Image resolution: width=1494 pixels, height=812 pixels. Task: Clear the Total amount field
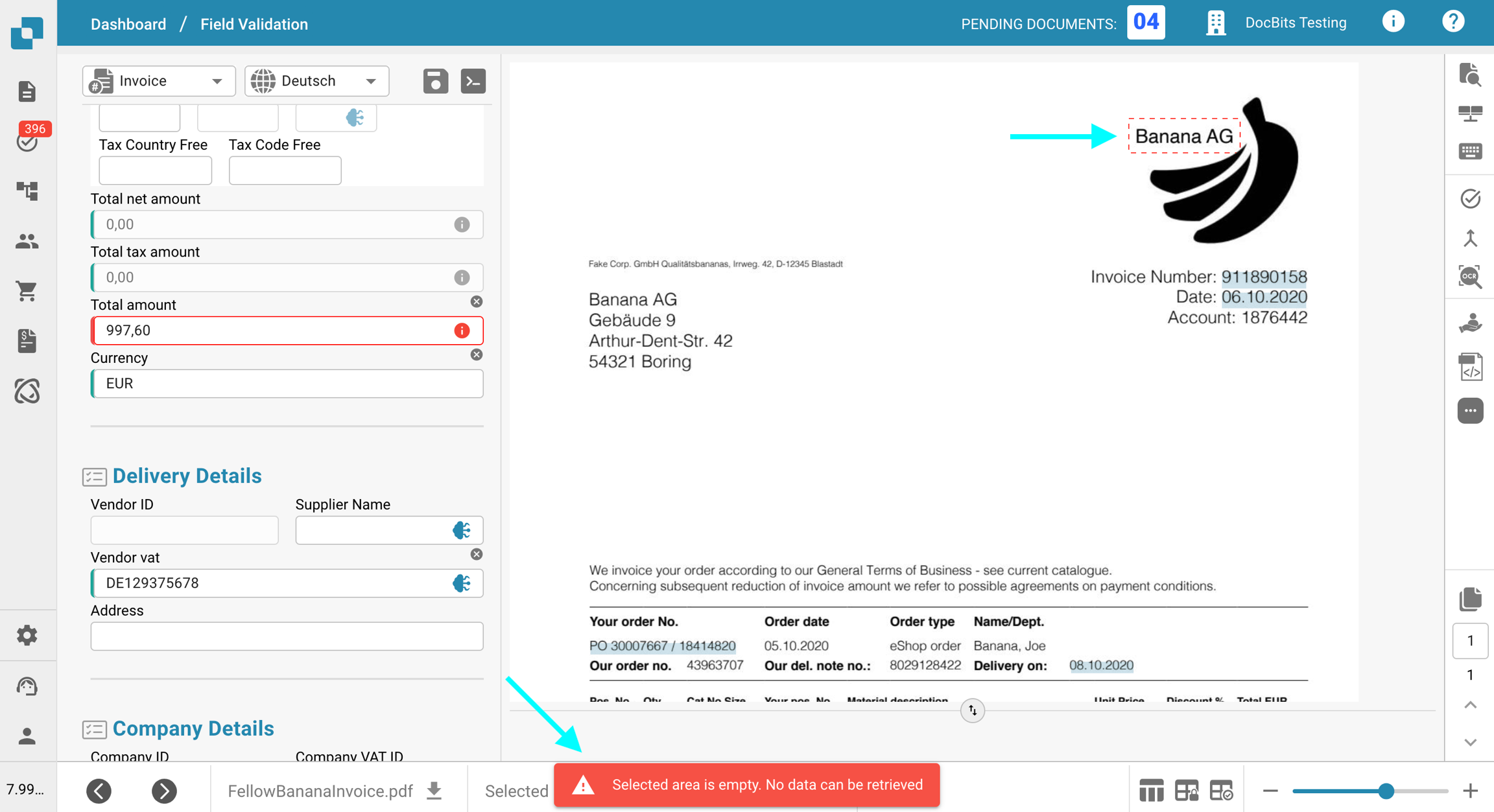tap(476, 301)
